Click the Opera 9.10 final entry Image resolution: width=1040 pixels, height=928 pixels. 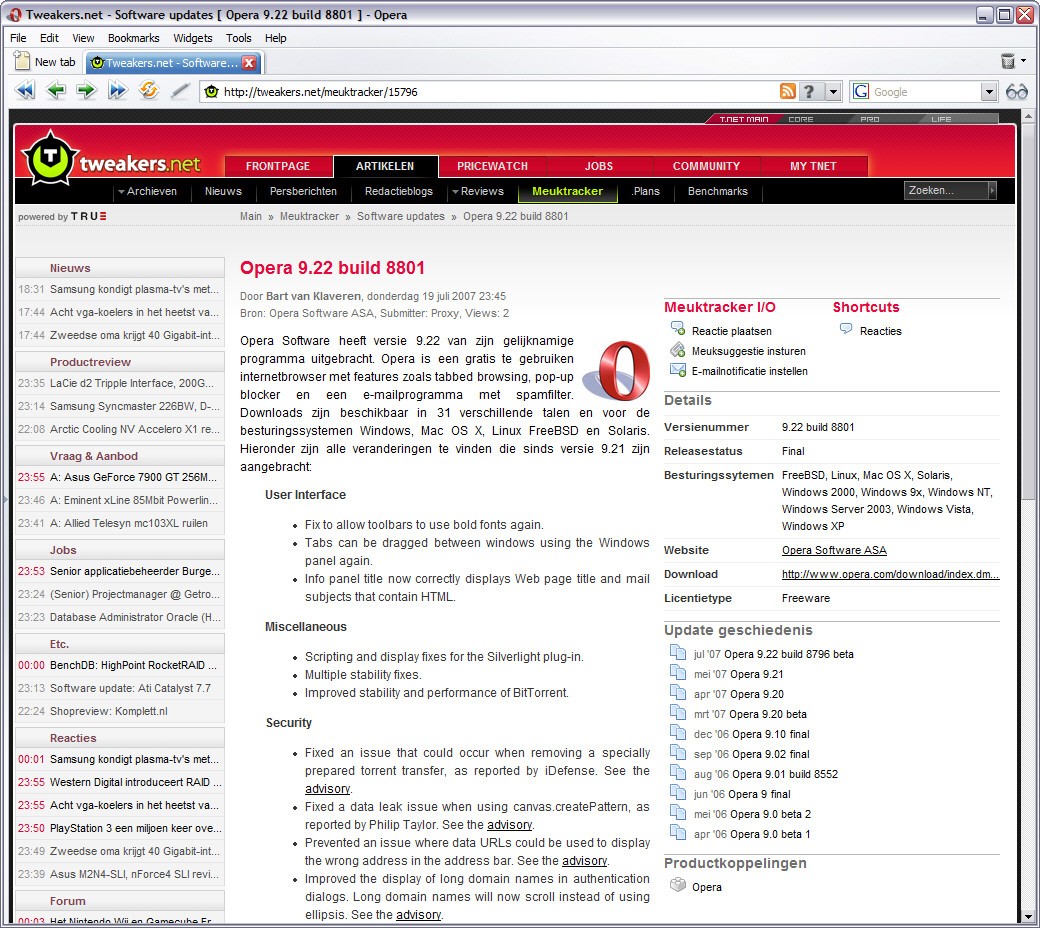click(769, 734)
